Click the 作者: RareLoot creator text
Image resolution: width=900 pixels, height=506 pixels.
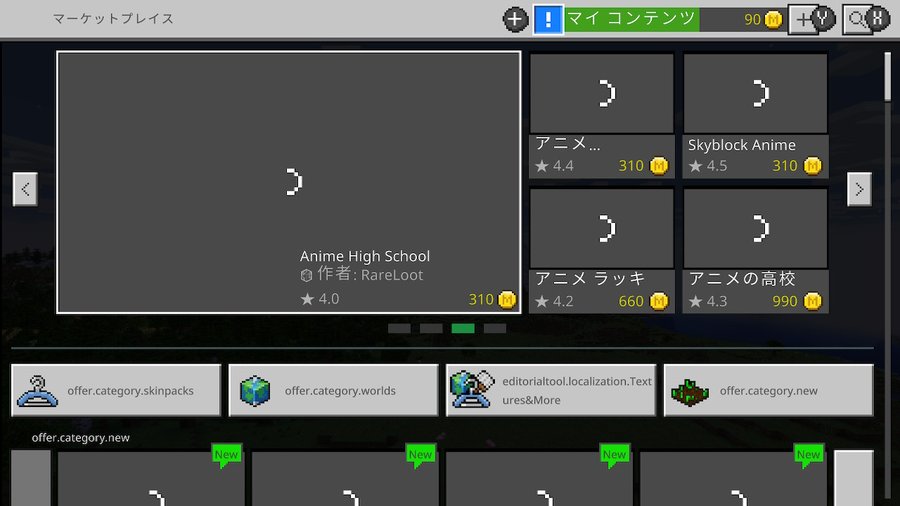(362, 275)
